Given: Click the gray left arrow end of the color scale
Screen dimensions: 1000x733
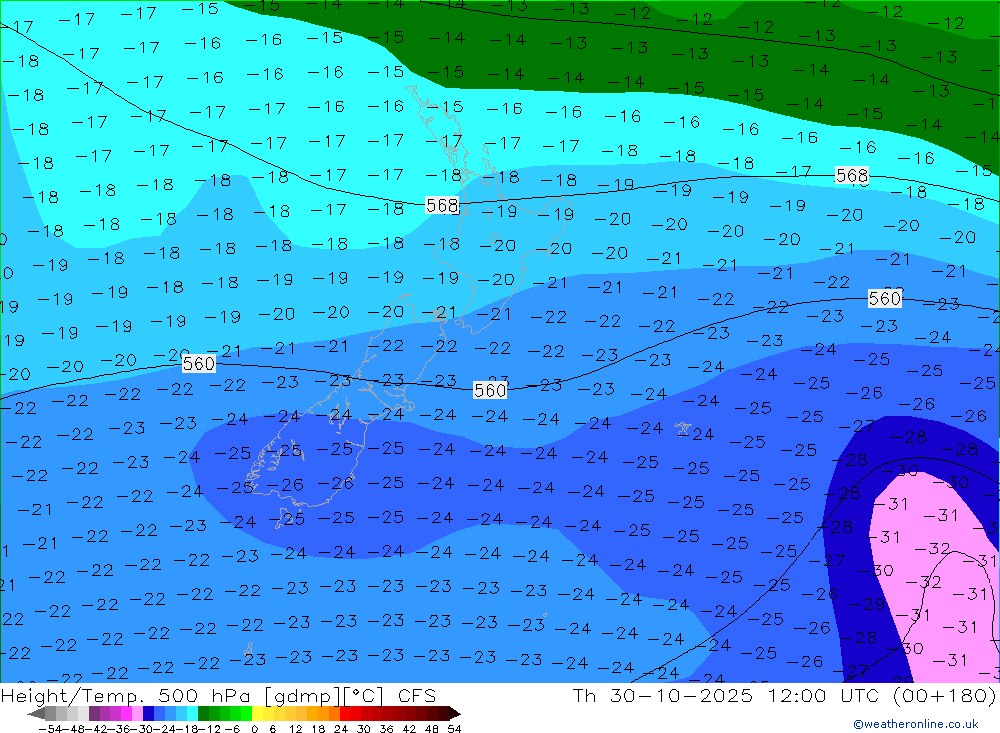Looking at the screenshot, I should point(36,713).
